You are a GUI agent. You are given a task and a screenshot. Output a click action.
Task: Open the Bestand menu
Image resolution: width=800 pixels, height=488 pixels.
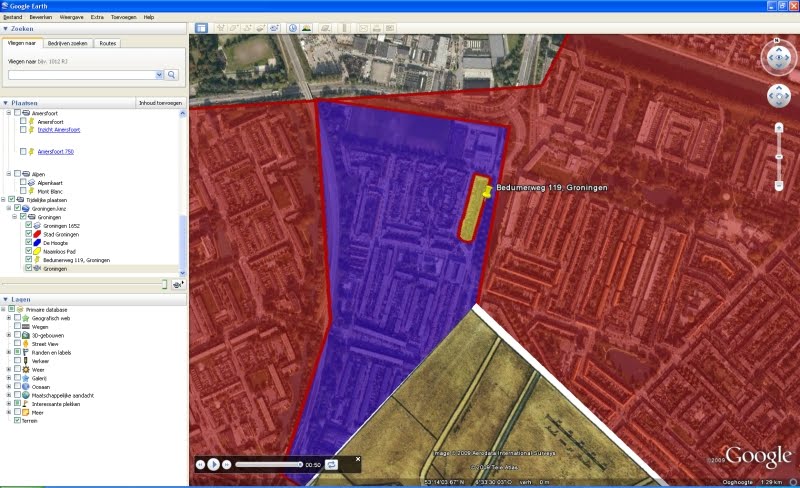[13, 17]
